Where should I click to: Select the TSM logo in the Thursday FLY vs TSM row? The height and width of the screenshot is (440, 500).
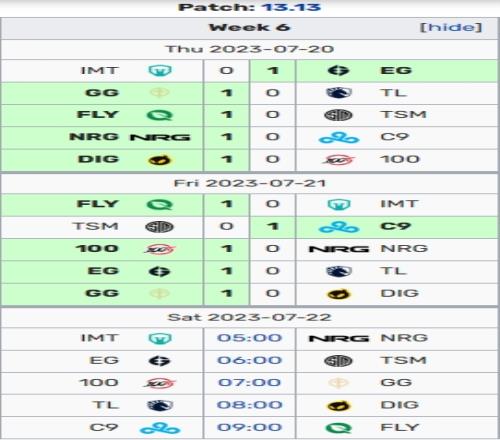coord(338,115)
